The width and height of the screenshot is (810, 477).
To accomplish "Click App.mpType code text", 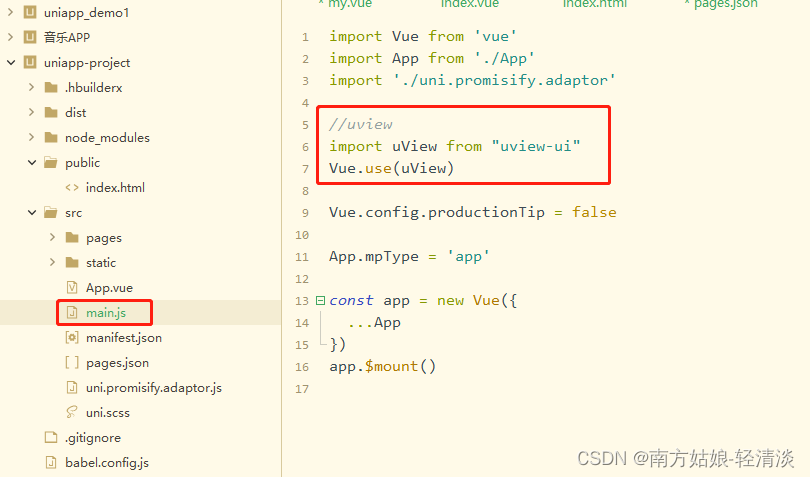I will (x=374, y=256).
